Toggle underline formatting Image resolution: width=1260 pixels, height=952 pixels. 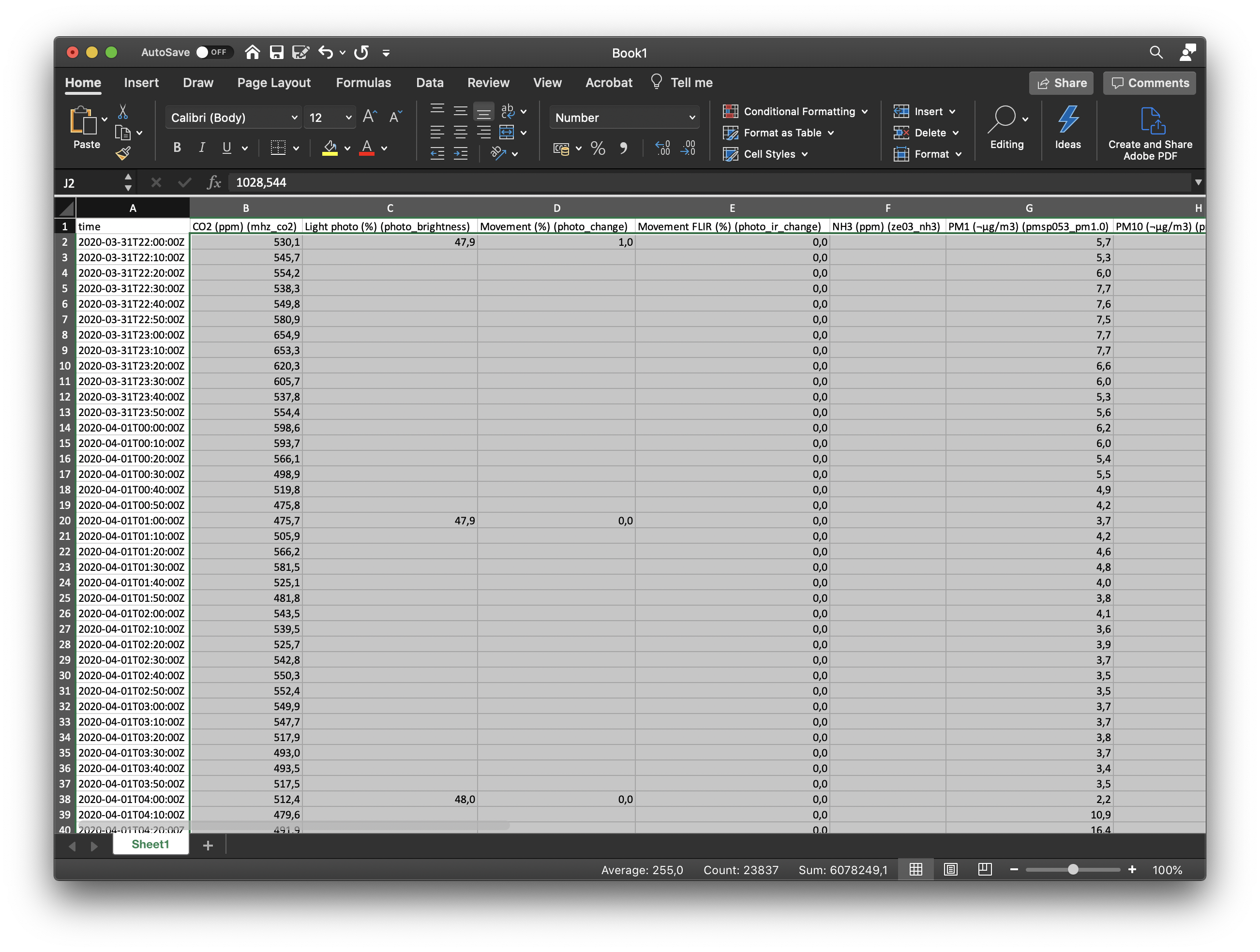(x=226, y=148)
